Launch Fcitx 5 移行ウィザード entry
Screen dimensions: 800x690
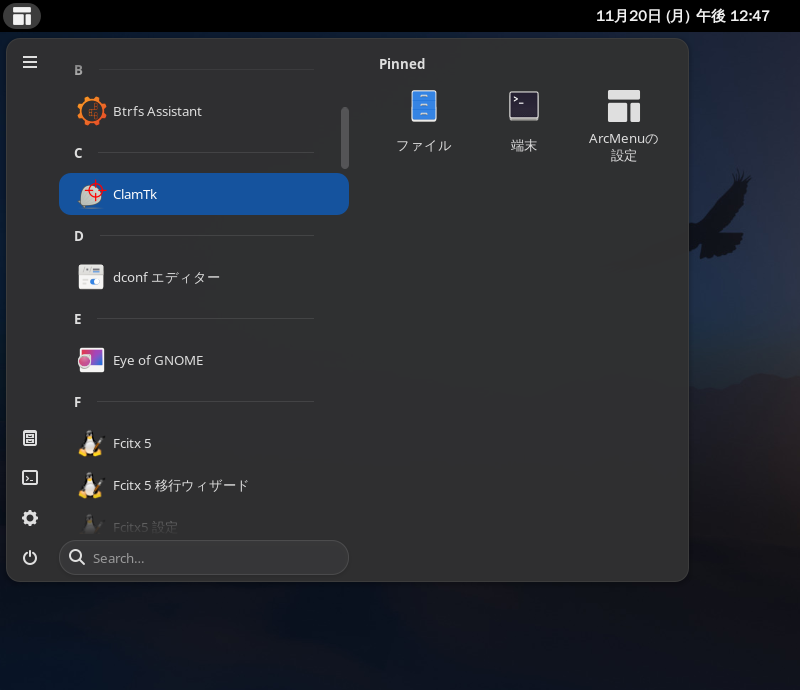pos(204,485)
